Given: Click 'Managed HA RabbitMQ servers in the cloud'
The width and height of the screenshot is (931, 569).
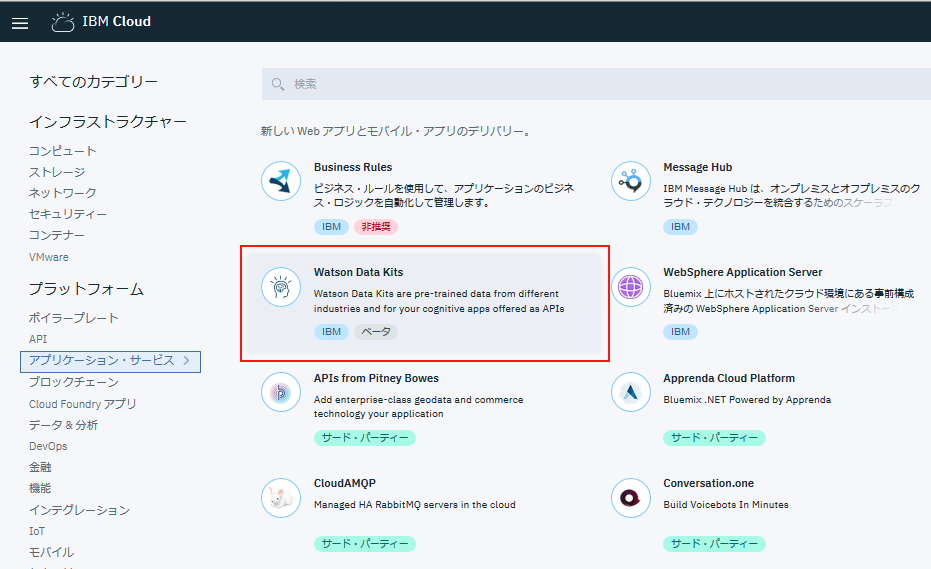Looking at the screenshot, I should click(414, 505).
